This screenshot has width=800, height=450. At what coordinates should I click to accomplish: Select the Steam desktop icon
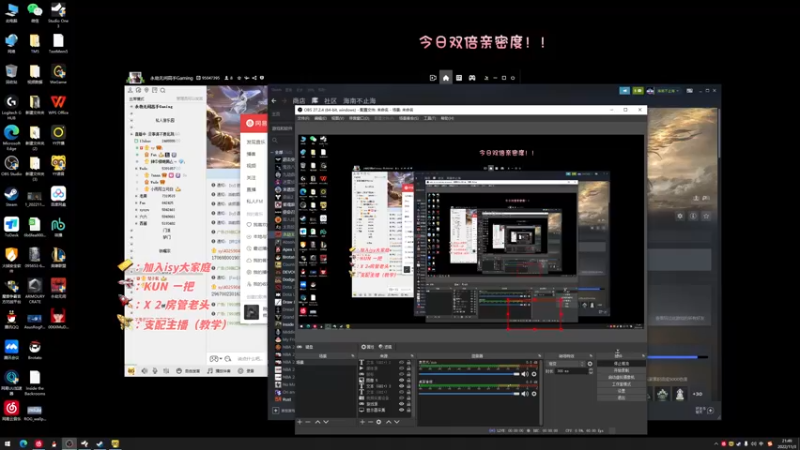tap(11, 196)
